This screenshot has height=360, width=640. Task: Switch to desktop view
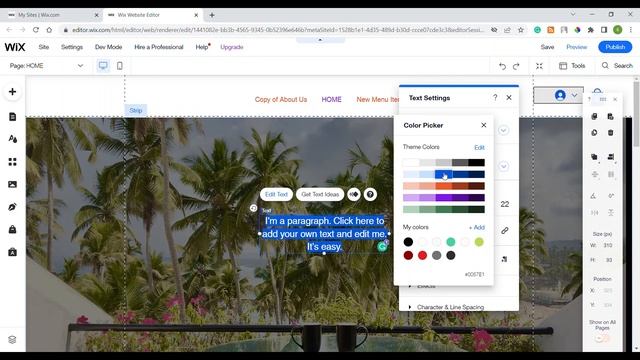103,65
